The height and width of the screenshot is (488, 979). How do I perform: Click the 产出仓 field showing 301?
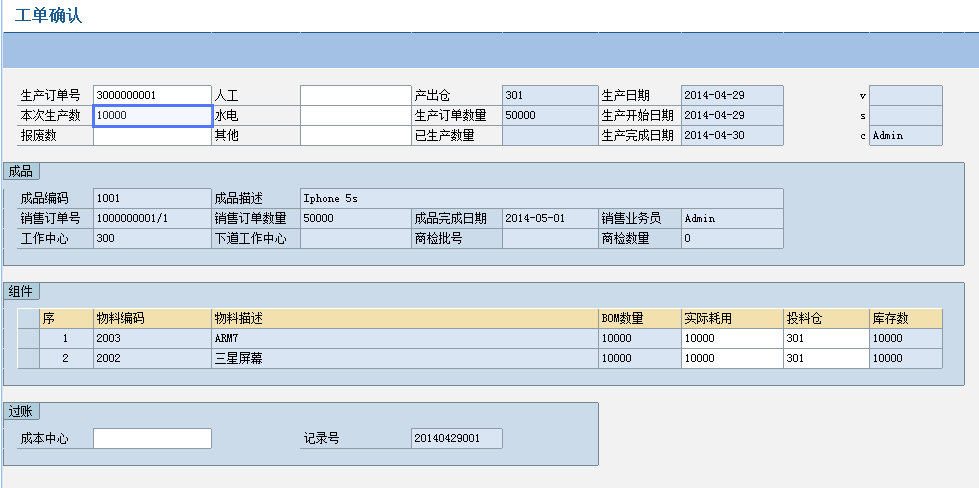[x=550, y=95]
